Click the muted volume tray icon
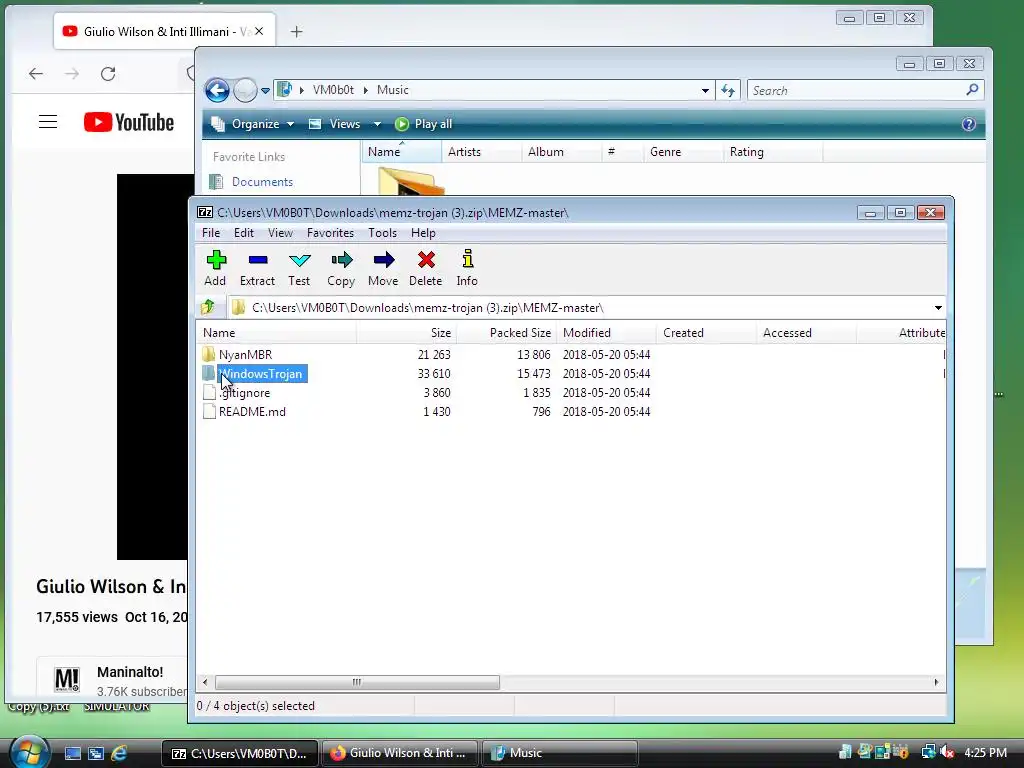Image resolution: width=1024 pixels, height=768 pixels. pyautogui.click(x=946, y=753)
